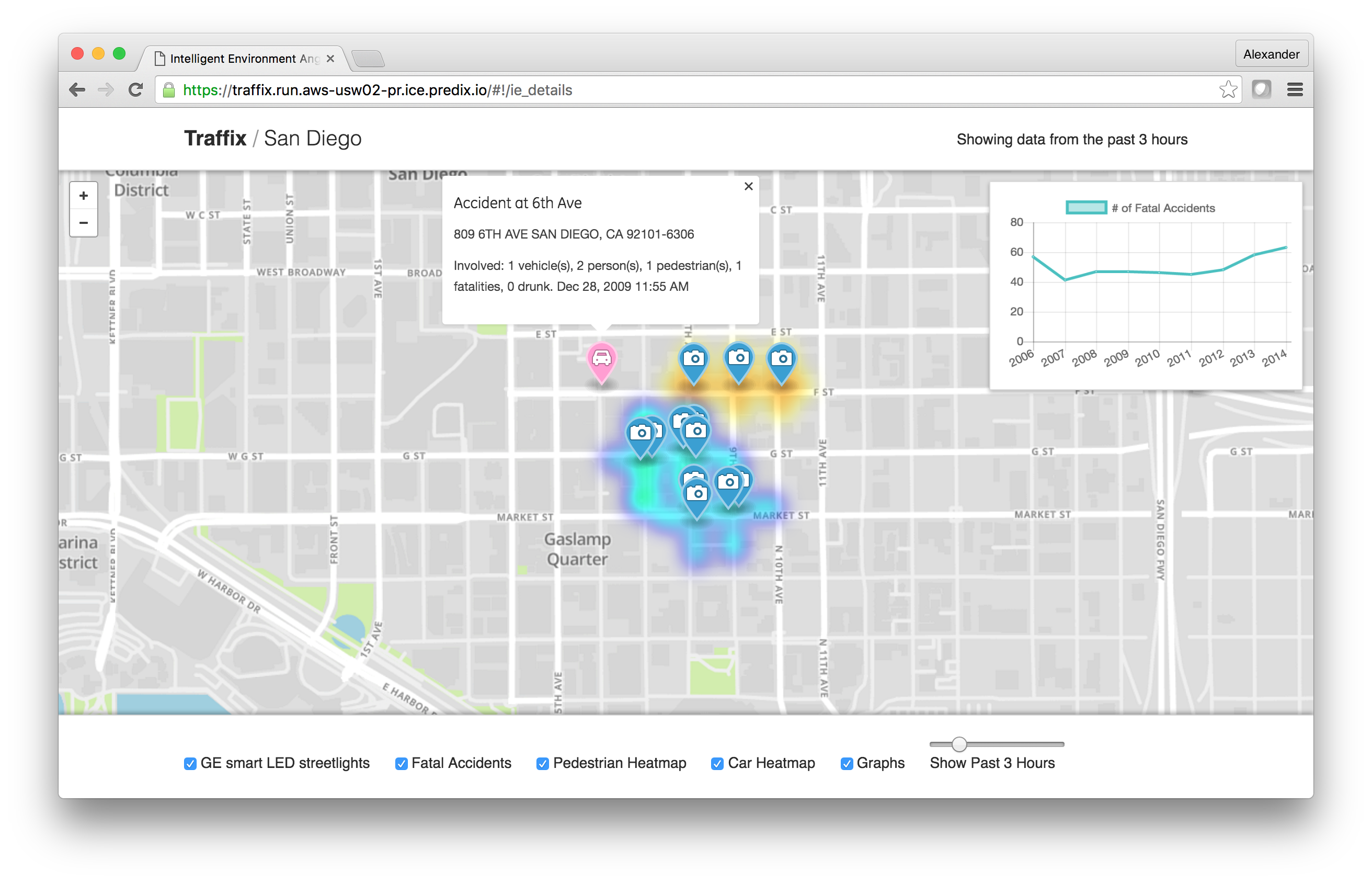Click the Show Past Hours slider handle
Viewport: 1372px width, 882px height.
click(x=959, y=744)
